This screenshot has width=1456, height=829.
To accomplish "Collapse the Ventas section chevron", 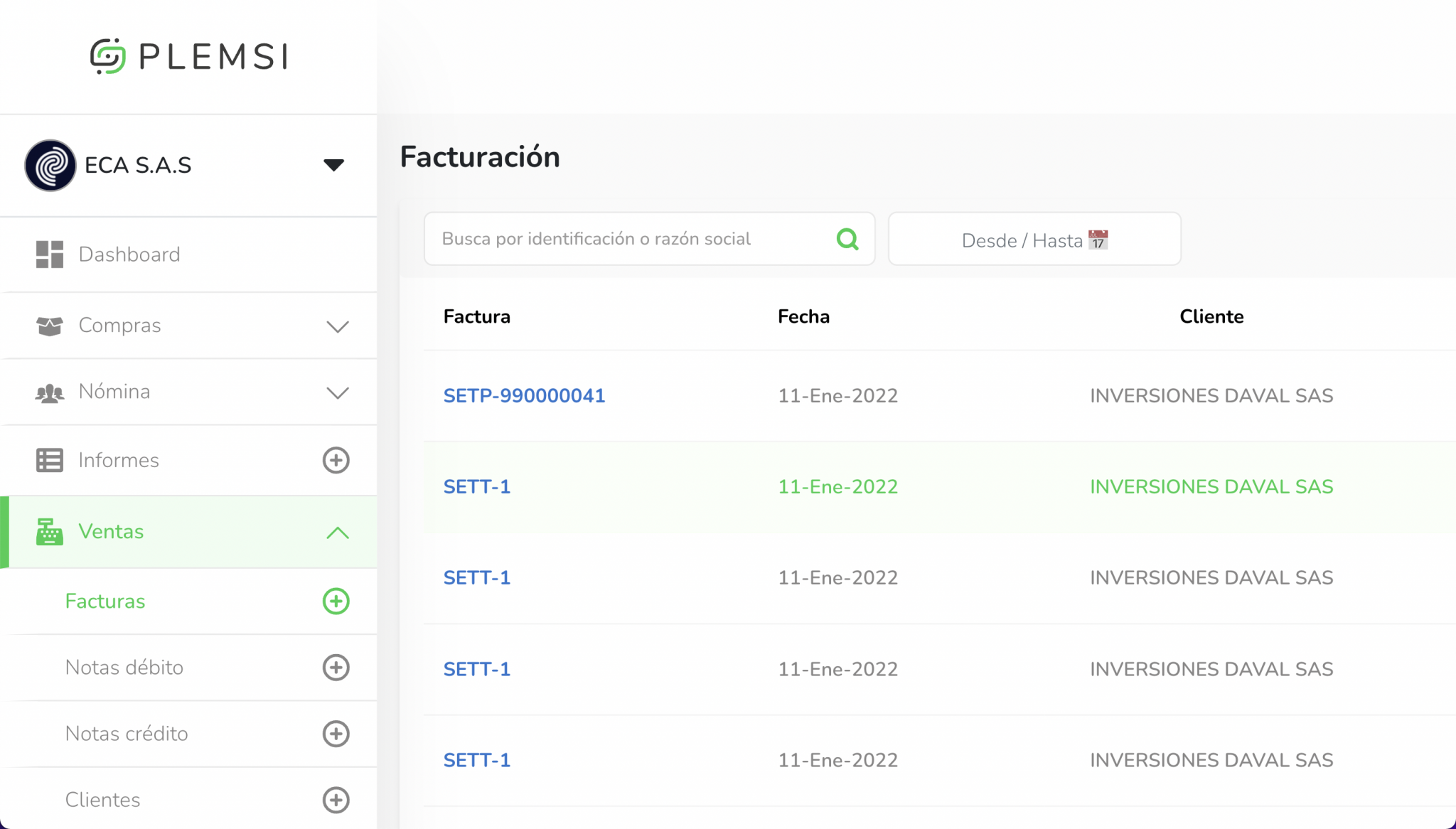I will (x=337, y=533).
